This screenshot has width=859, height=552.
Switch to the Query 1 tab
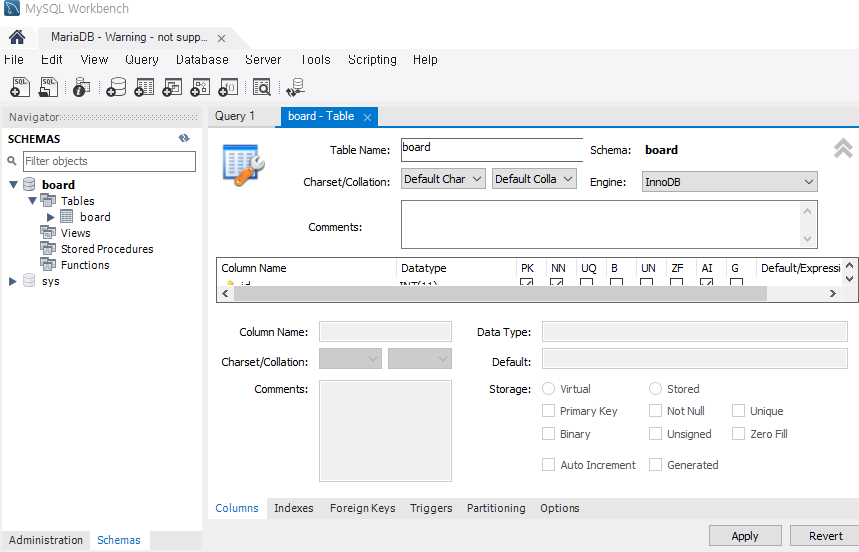pyautogui.click(x=234, y=116)
